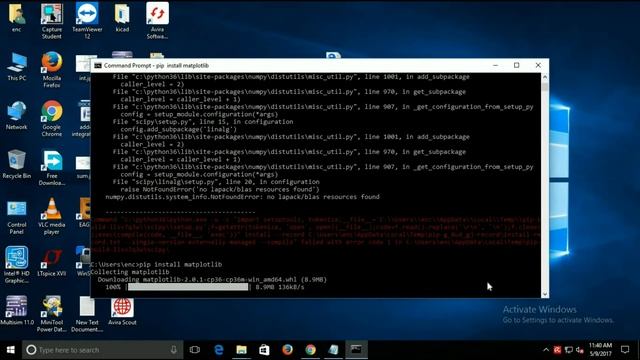Open network status tray icon
Viewport: 640px width, 360px height.
569,350
